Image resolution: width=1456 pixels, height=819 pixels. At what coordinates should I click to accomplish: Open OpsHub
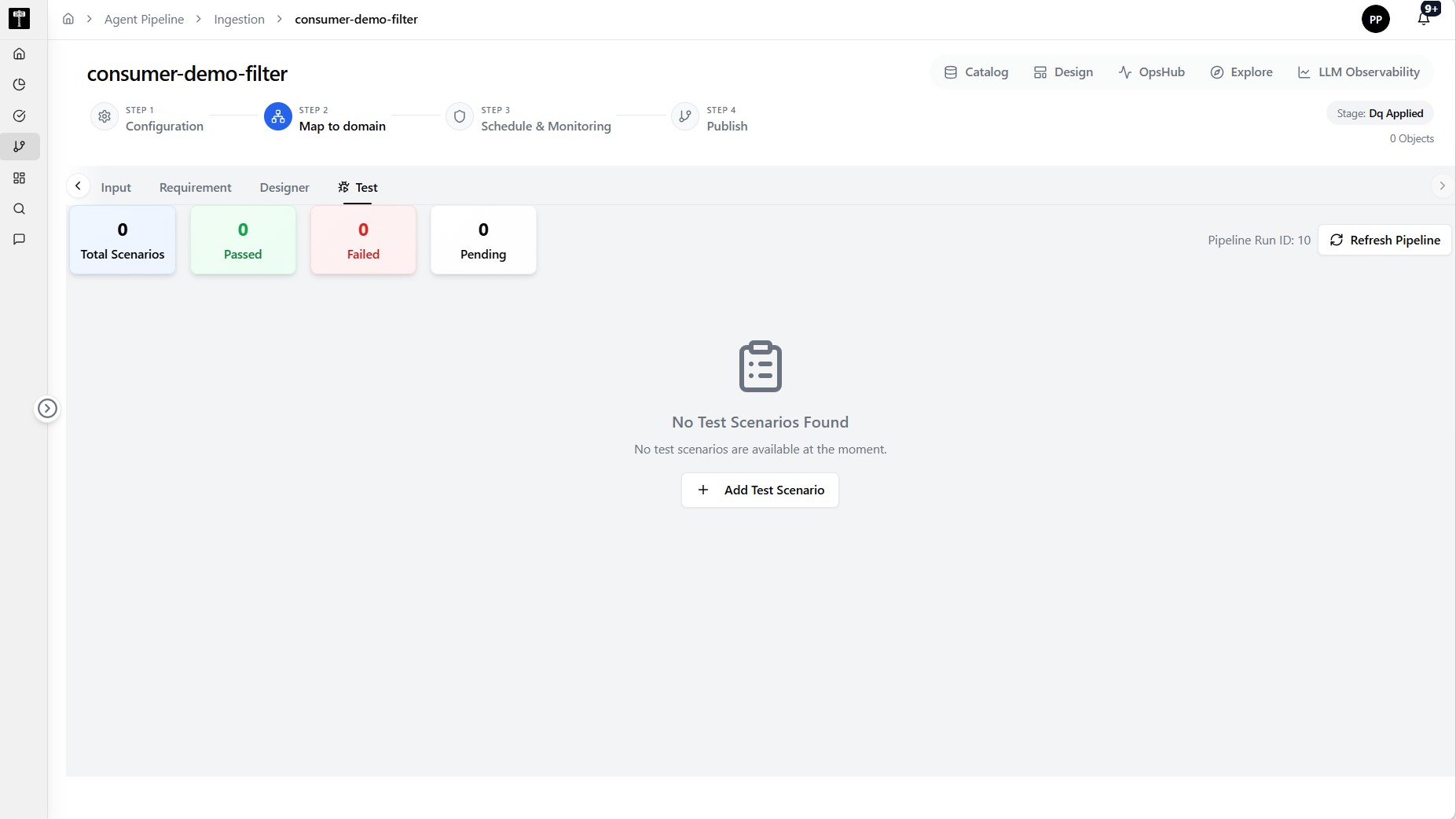[1151, 72]
